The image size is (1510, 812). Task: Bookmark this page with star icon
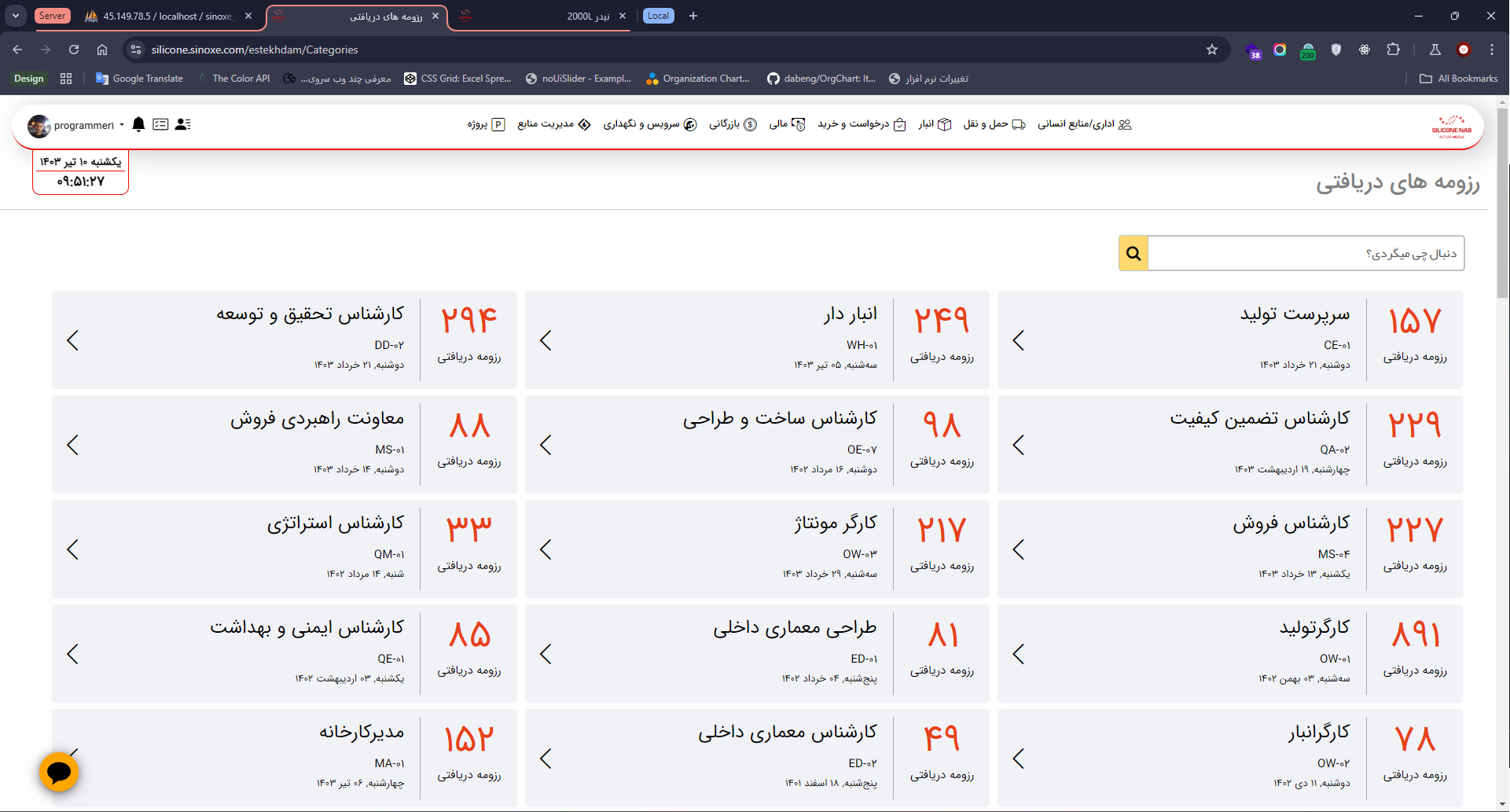[1211, 50]
